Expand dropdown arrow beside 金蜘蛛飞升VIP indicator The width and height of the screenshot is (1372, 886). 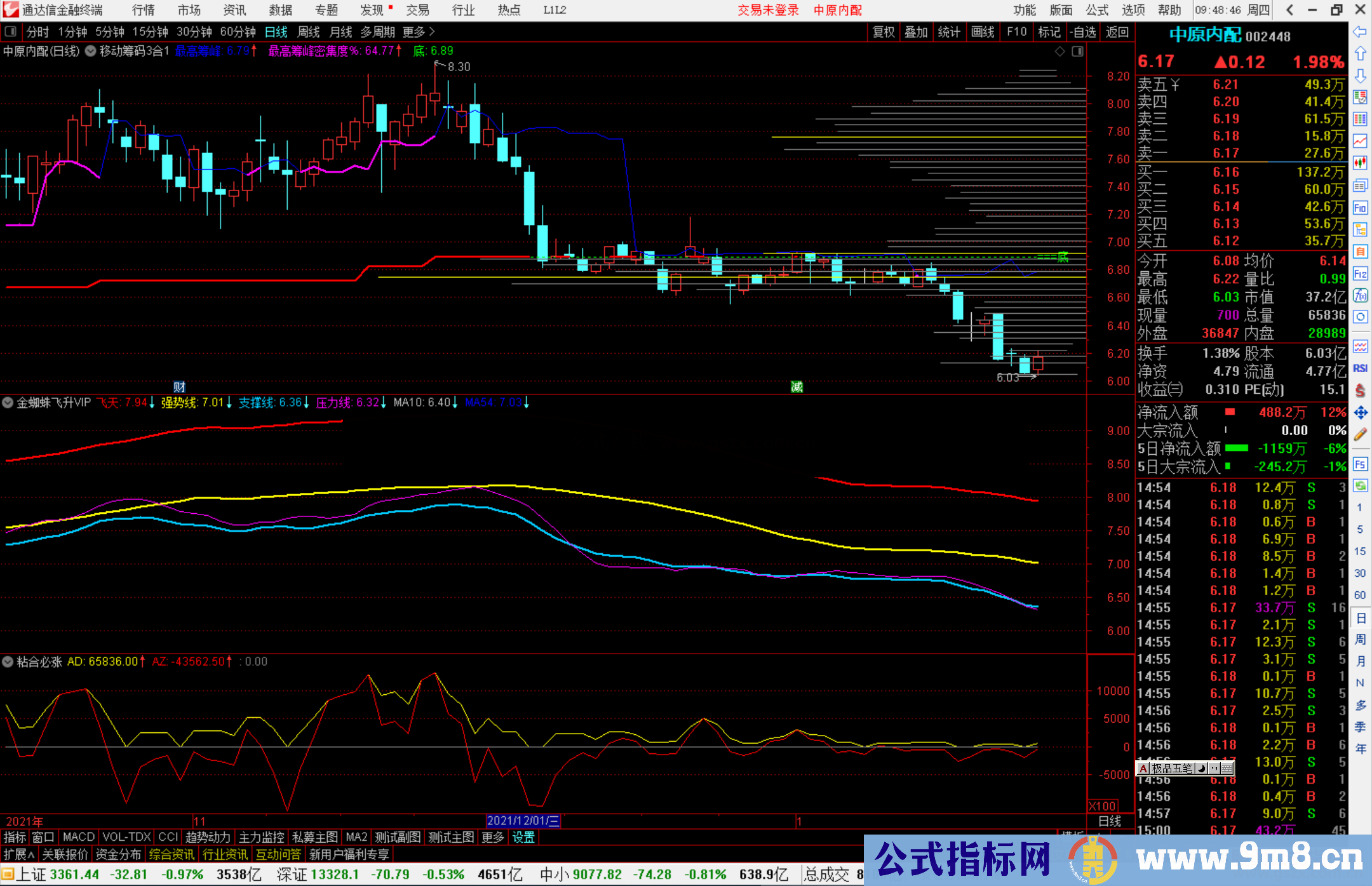coord(8,403)
